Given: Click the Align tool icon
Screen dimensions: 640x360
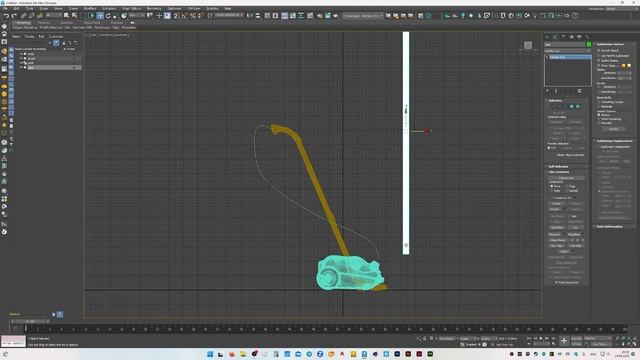Looking at the screenshot, I should [258, 16].
